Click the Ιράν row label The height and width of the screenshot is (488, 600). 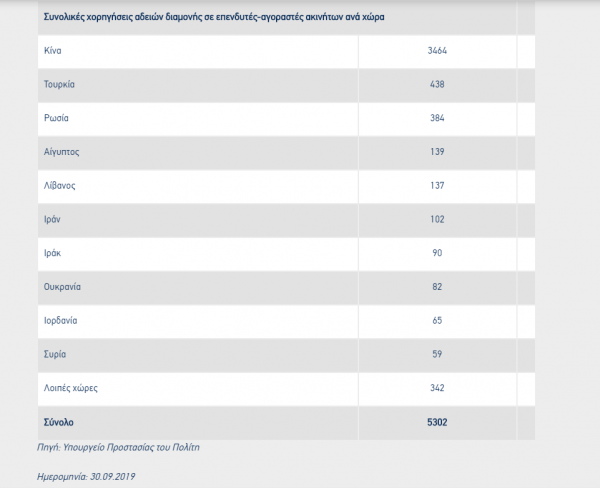pyautogui.click(x=55, y=219)
